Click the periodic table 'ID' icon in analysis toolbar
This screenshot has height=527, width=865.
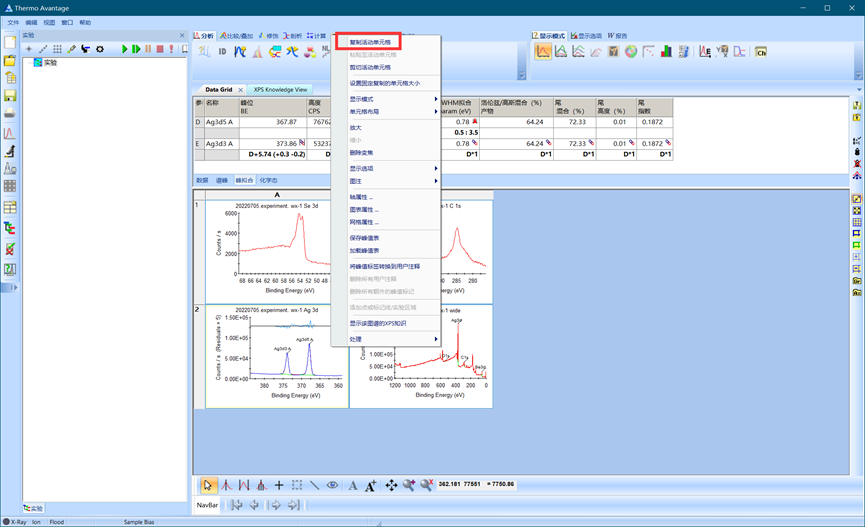[222, 52]
